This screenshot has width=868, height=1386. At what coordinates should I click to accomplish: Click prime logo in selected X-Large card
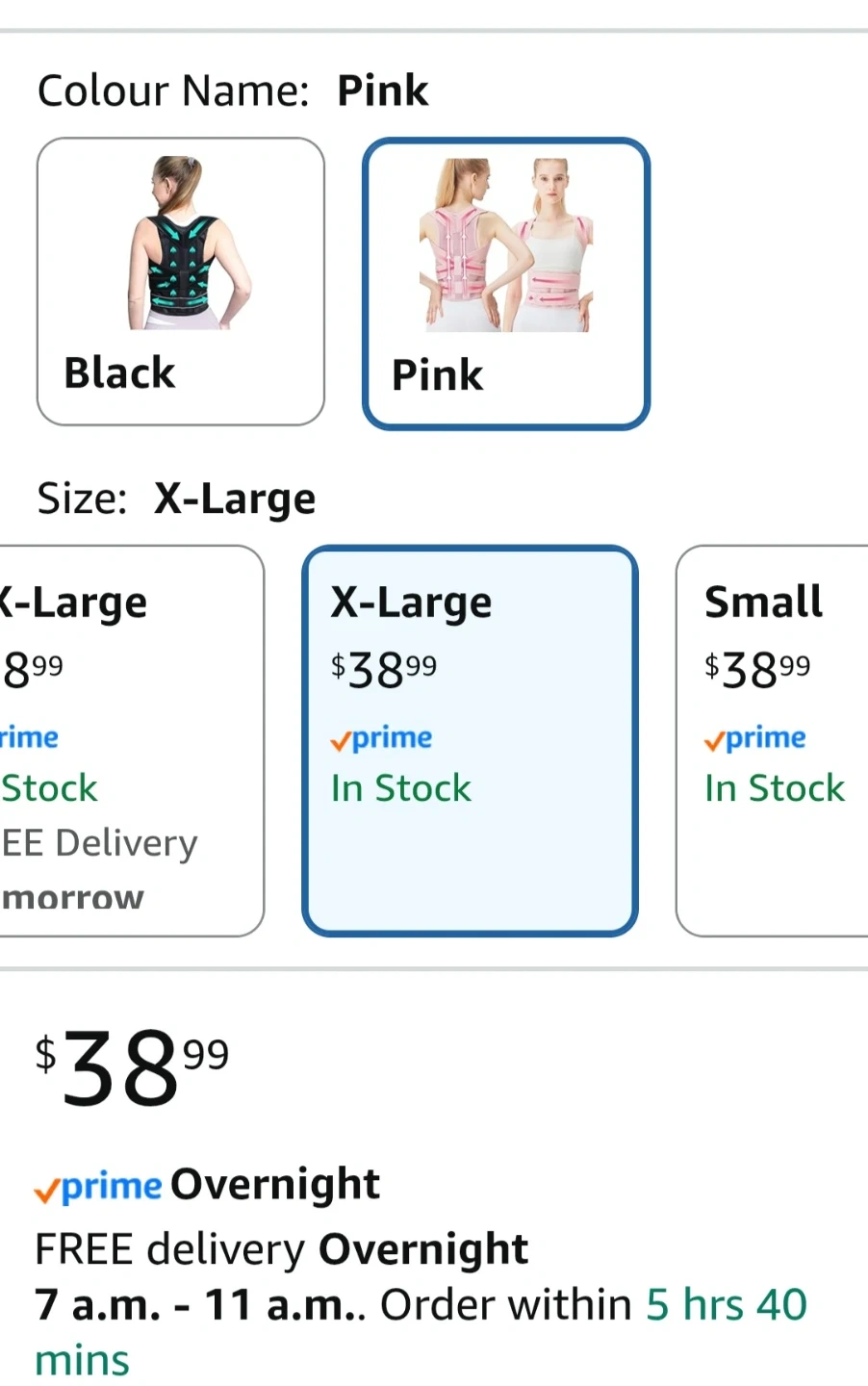click(x=382, y=738)
